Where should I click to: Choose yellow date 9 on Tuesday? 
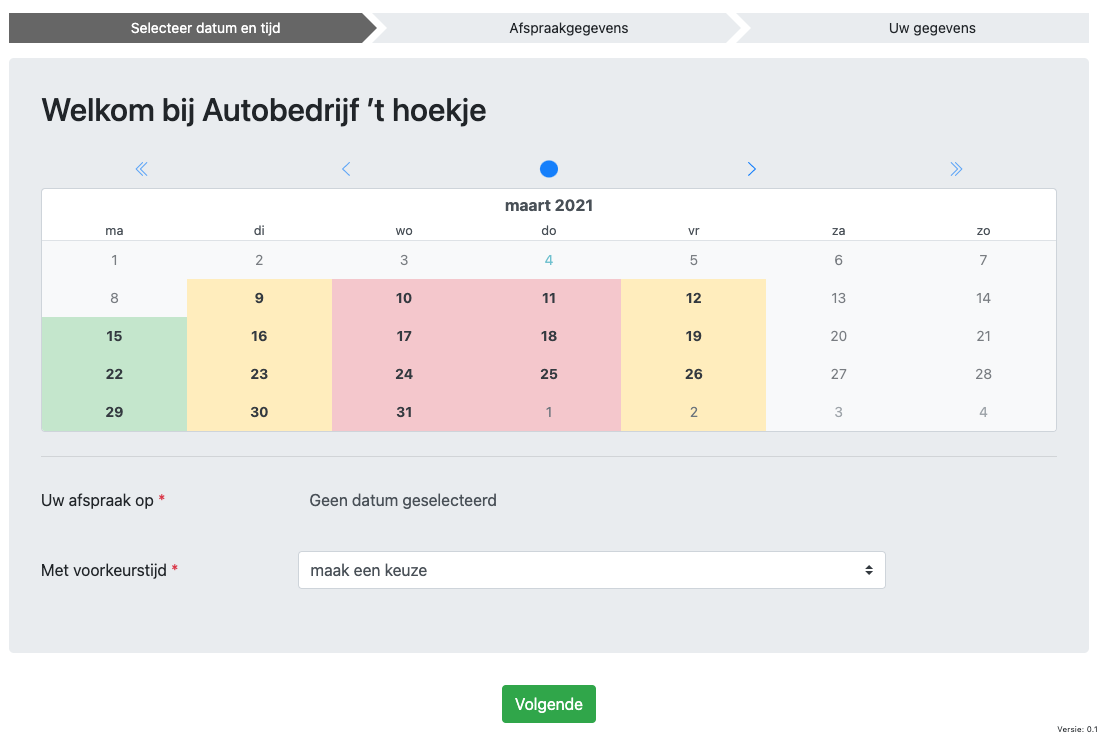pyautogui.click(x=259, y=298)
